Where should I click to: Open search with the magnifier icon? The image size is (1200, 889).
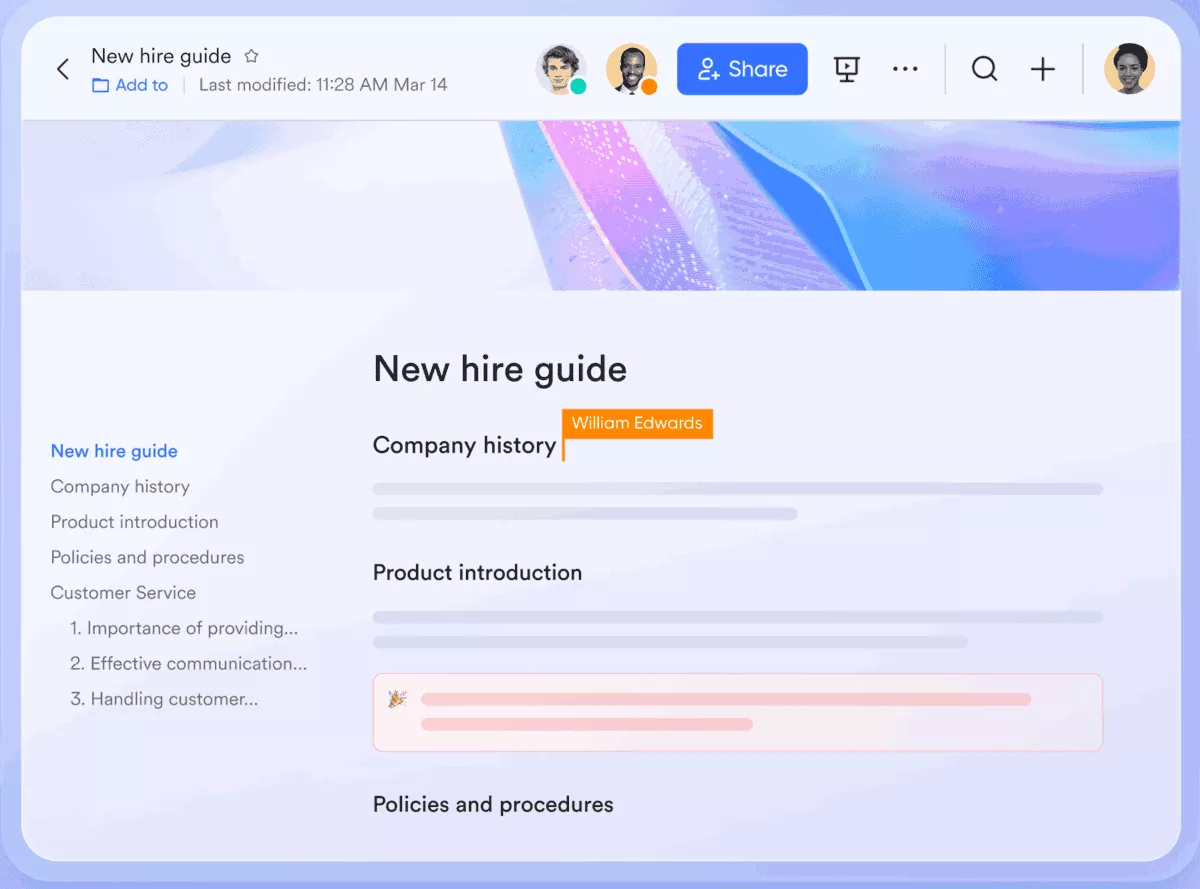(x=984, y=68)
